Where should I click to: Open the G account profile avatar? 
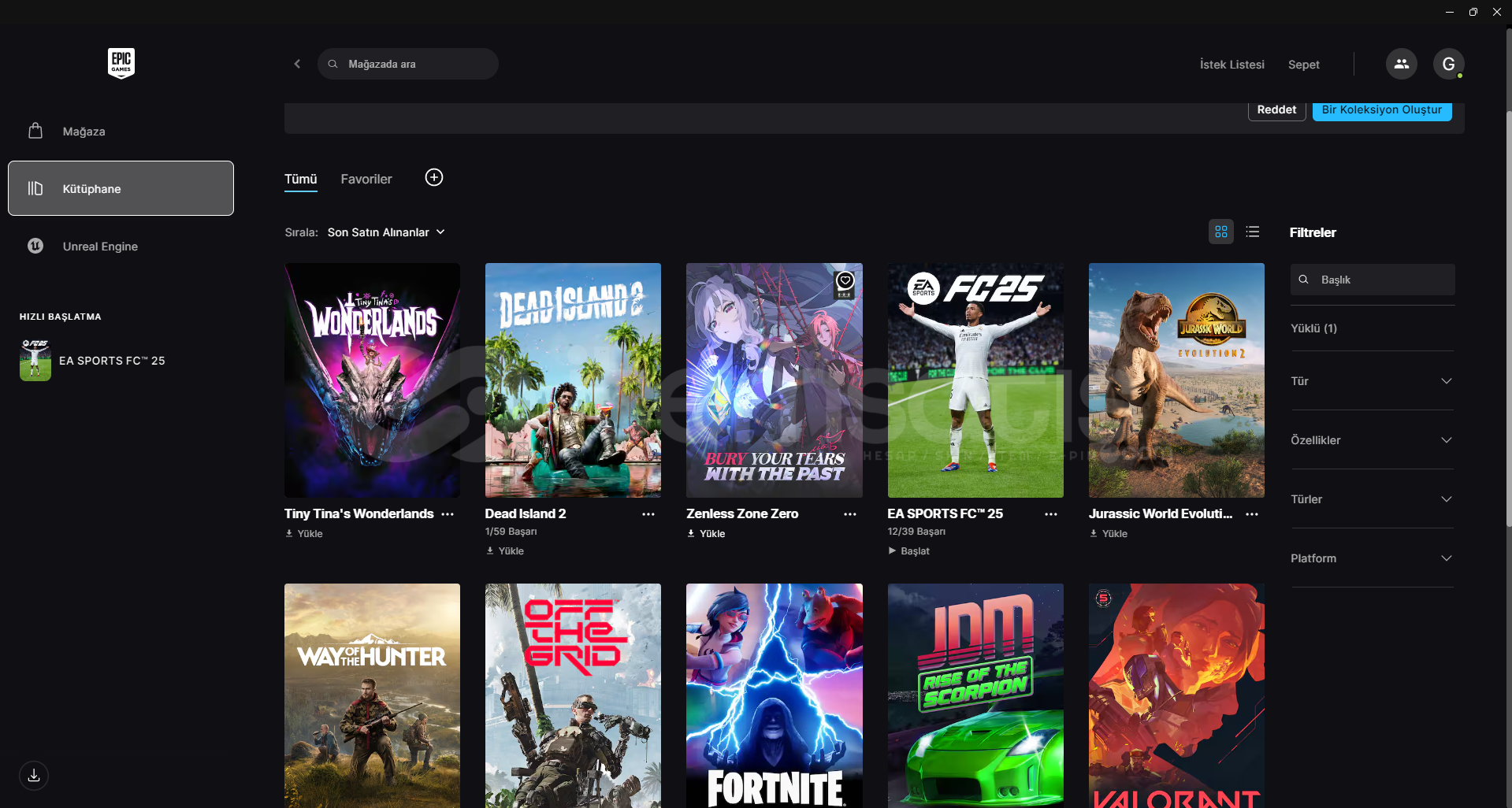(1448, 64)
